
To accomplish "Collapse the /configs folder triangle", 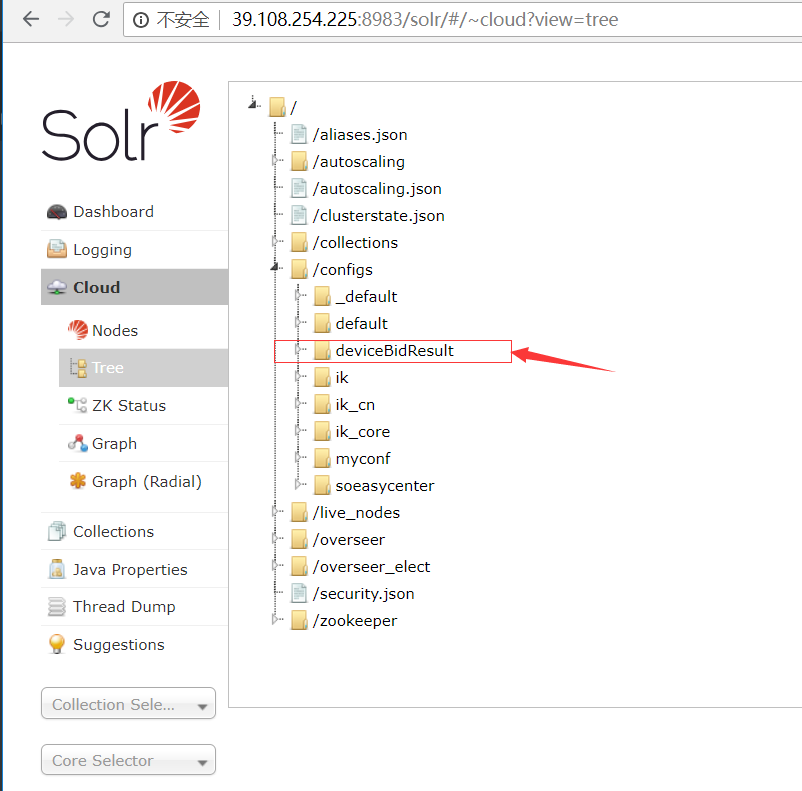I will [x=276, y=267].
